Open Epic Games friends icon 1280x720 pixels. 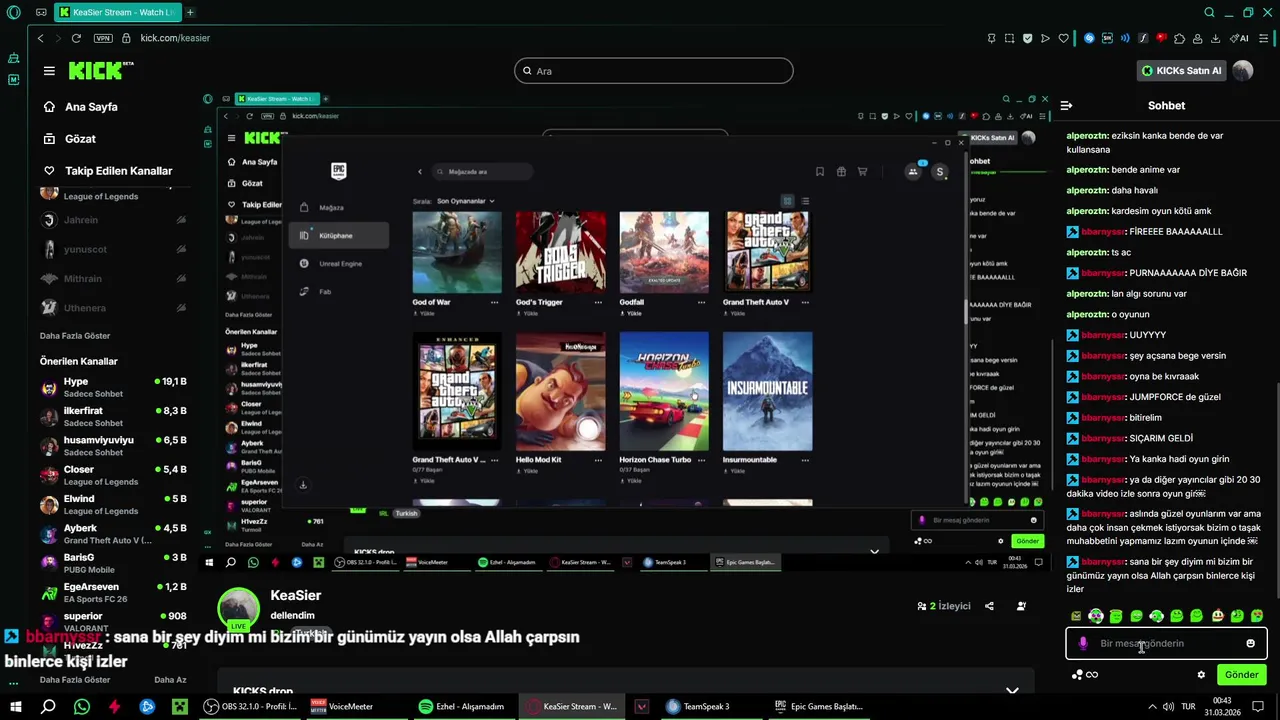(913, 172)
